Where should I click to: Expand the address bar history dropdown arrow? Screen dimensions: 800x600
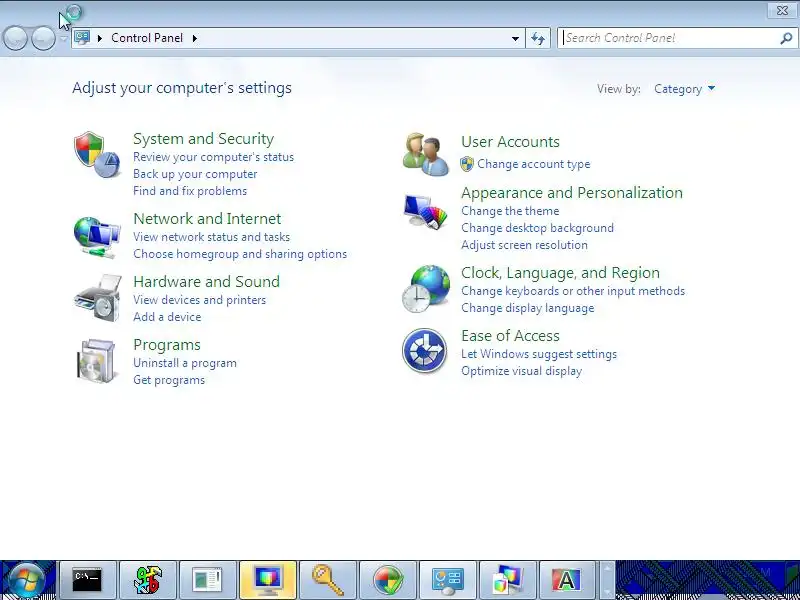pyautogui.click(x=515, y=38)
